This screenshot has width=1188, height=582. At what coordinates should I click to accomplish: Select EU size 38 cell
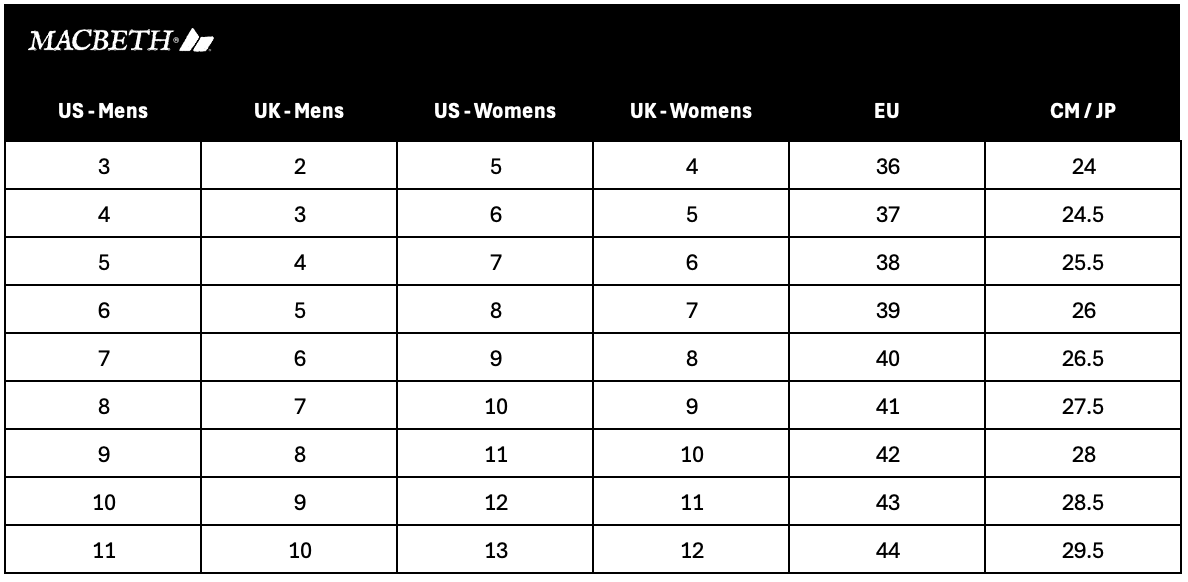pyautogui.click(x=887, y=263)
